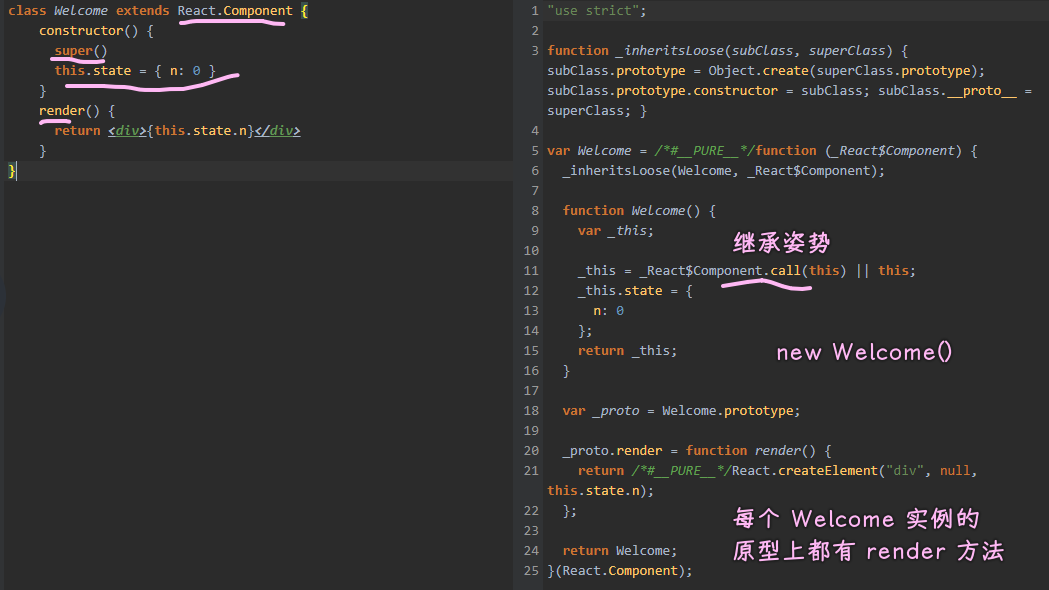The width and height of the screenshot is (1049, 590).
Task: Click the "use strict" string on line 1
Action: [597, 11]
